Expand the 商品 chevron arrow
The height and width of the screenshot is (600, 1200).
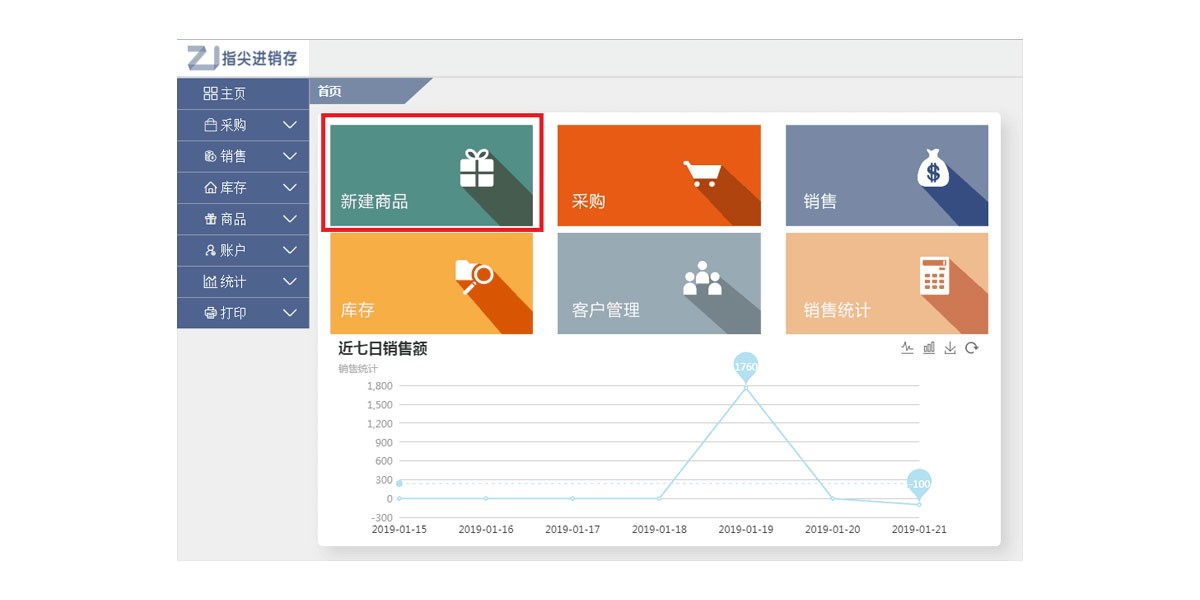(290, 219)
